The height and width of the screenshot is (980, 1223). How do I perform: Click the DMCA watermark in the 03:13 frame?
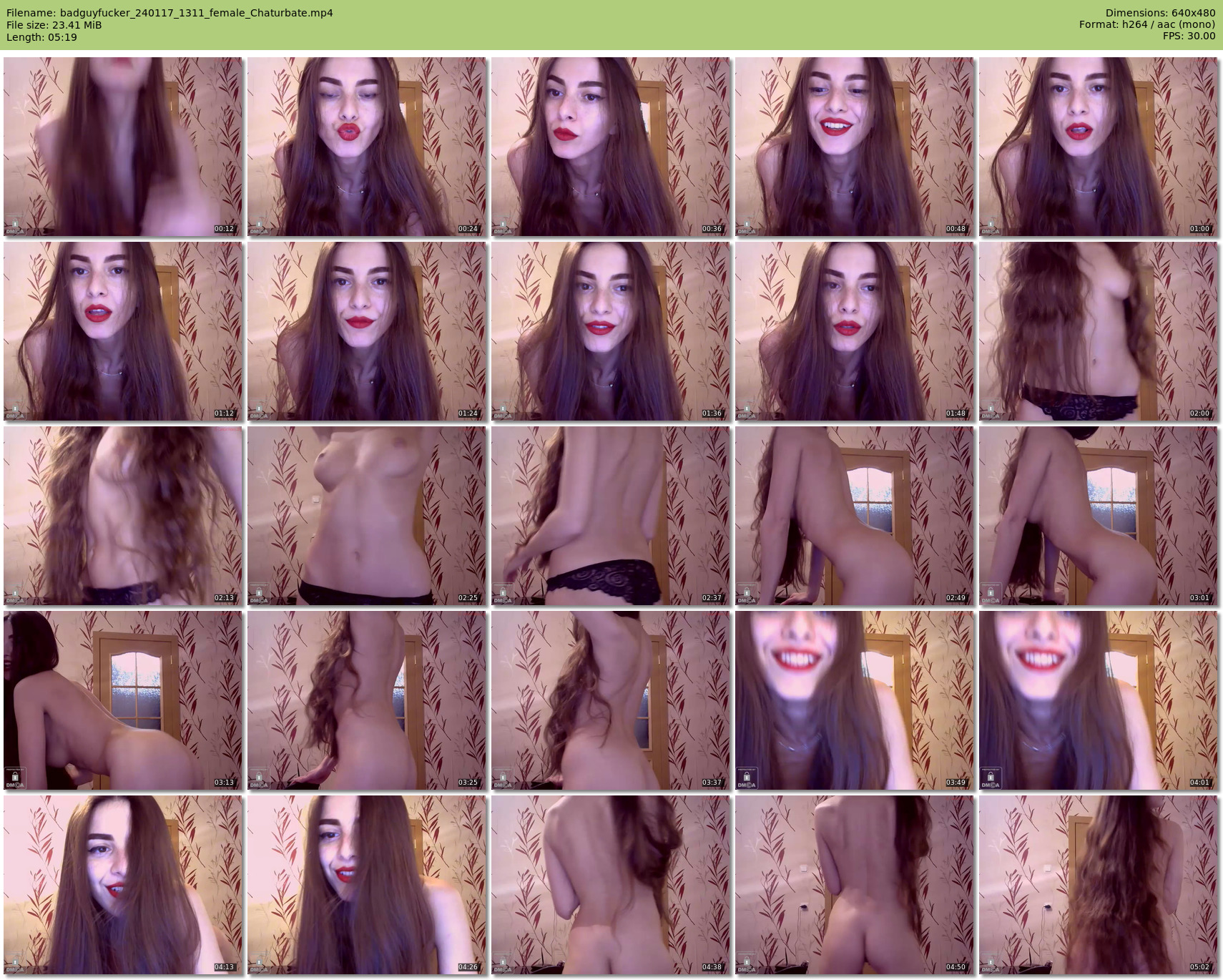[x=15, y=779]
